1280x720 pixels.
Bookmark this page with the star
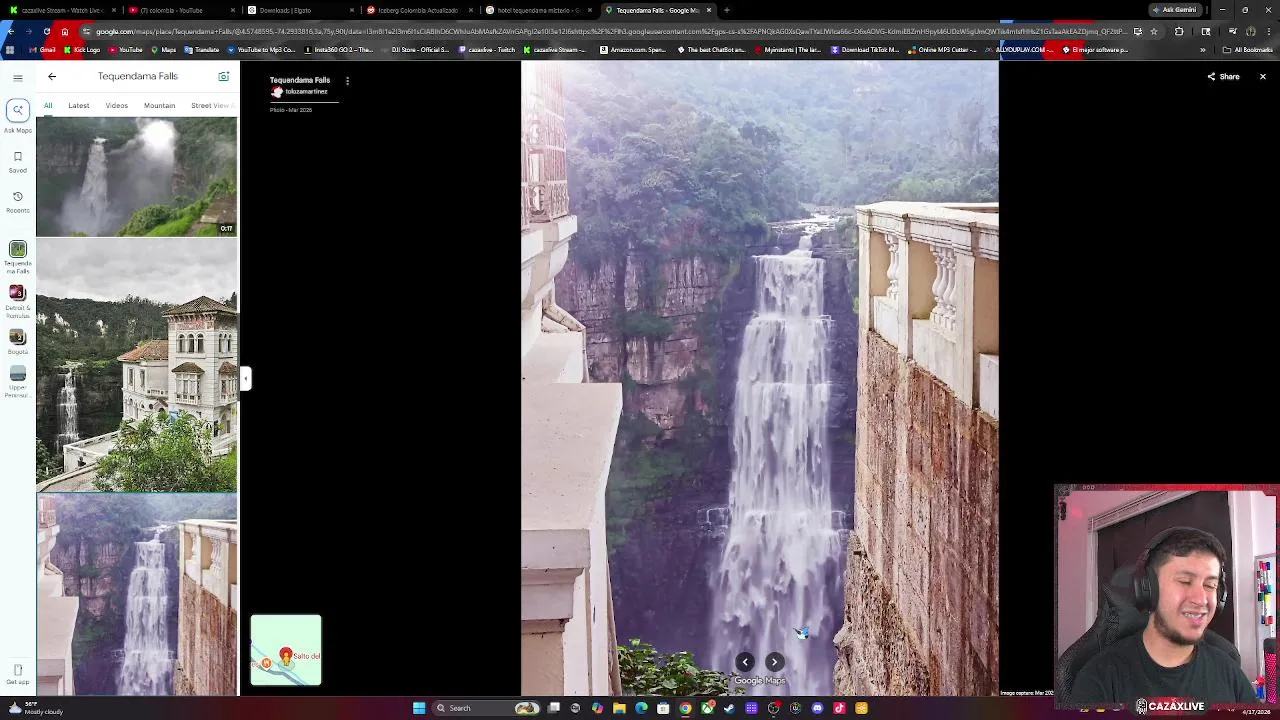tap(1153, 31)
